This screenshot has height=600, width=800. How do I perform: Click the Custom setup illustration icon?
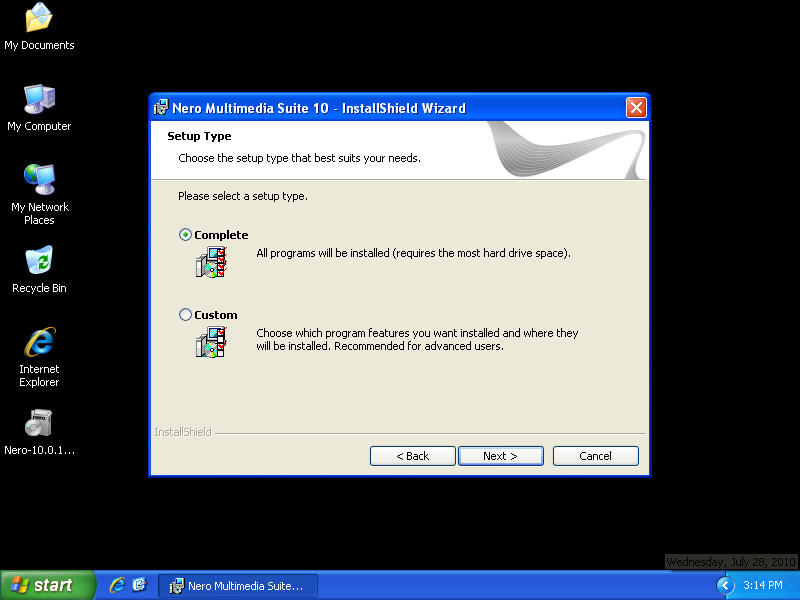(211, 342)
